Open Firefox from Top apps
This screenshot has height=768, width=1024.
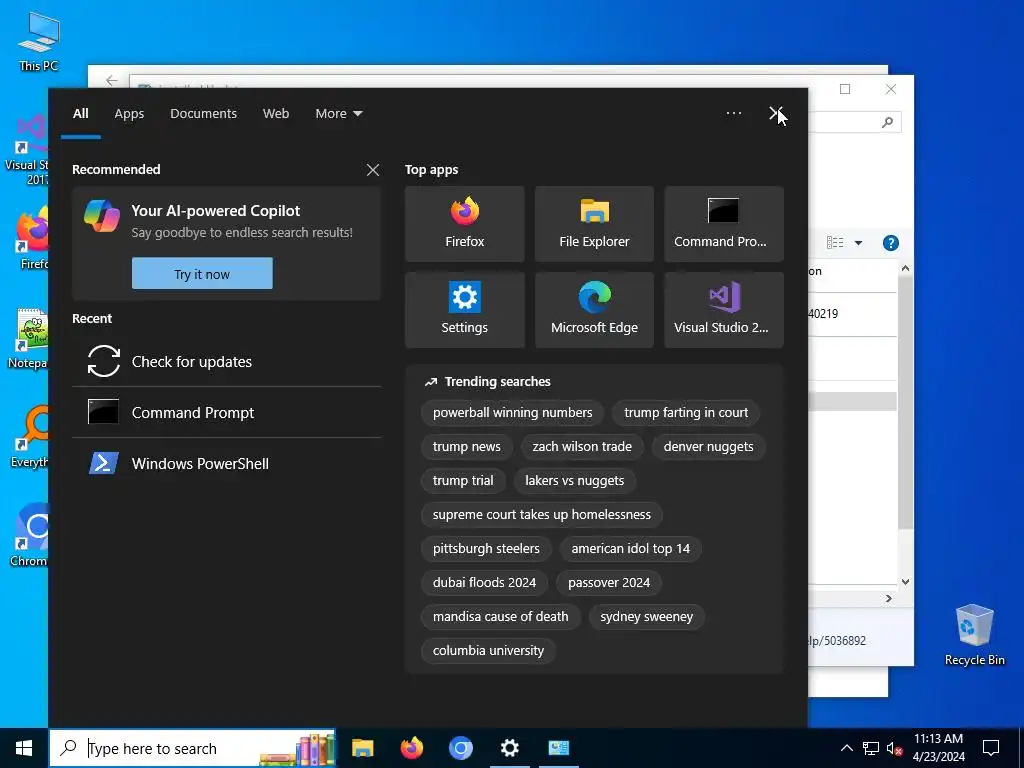(464, 224)
